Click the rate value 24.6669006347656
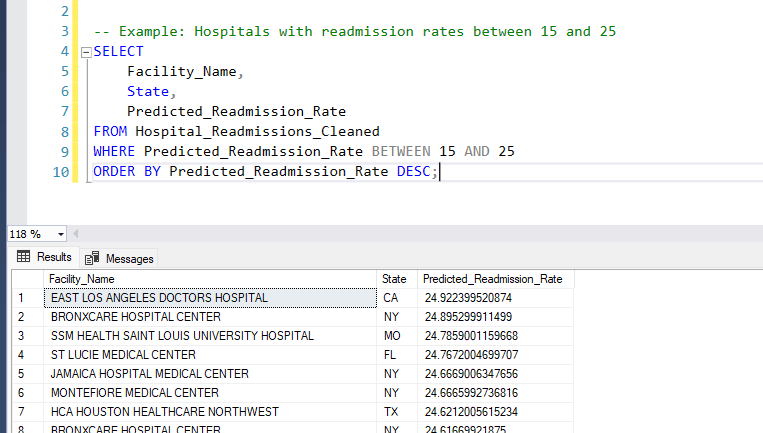This screenshot has height=433, width=763. pyautogui.click(x=495, y=374)
